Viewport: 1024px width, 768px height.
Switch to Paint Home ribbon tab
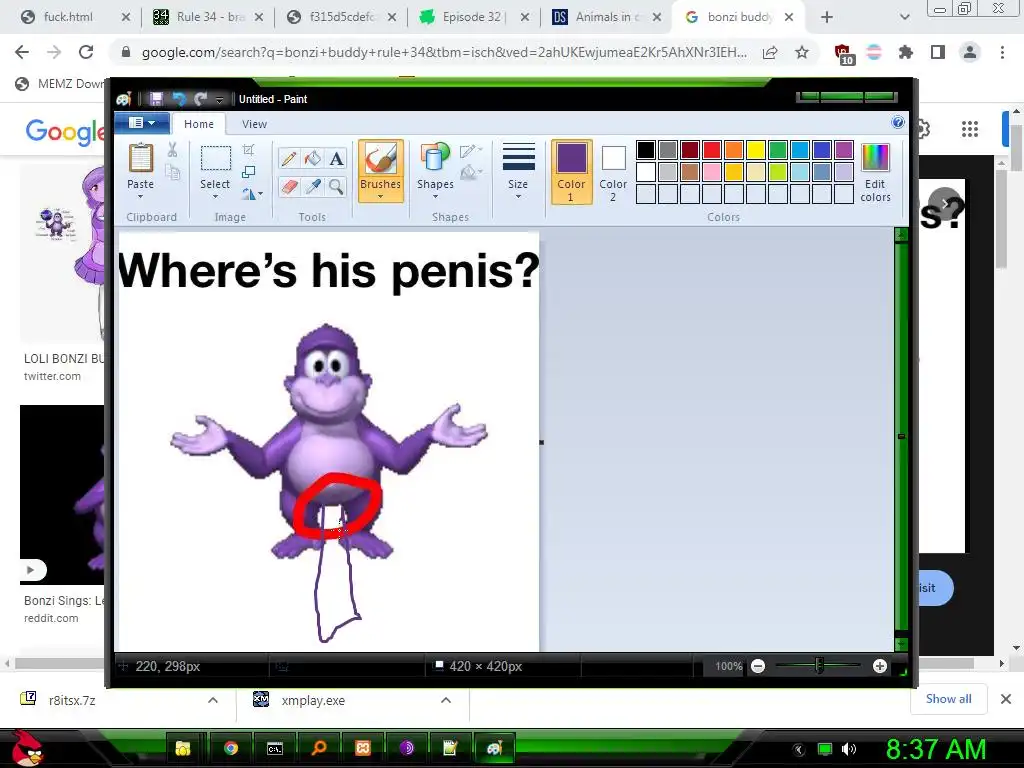[199, 123]
